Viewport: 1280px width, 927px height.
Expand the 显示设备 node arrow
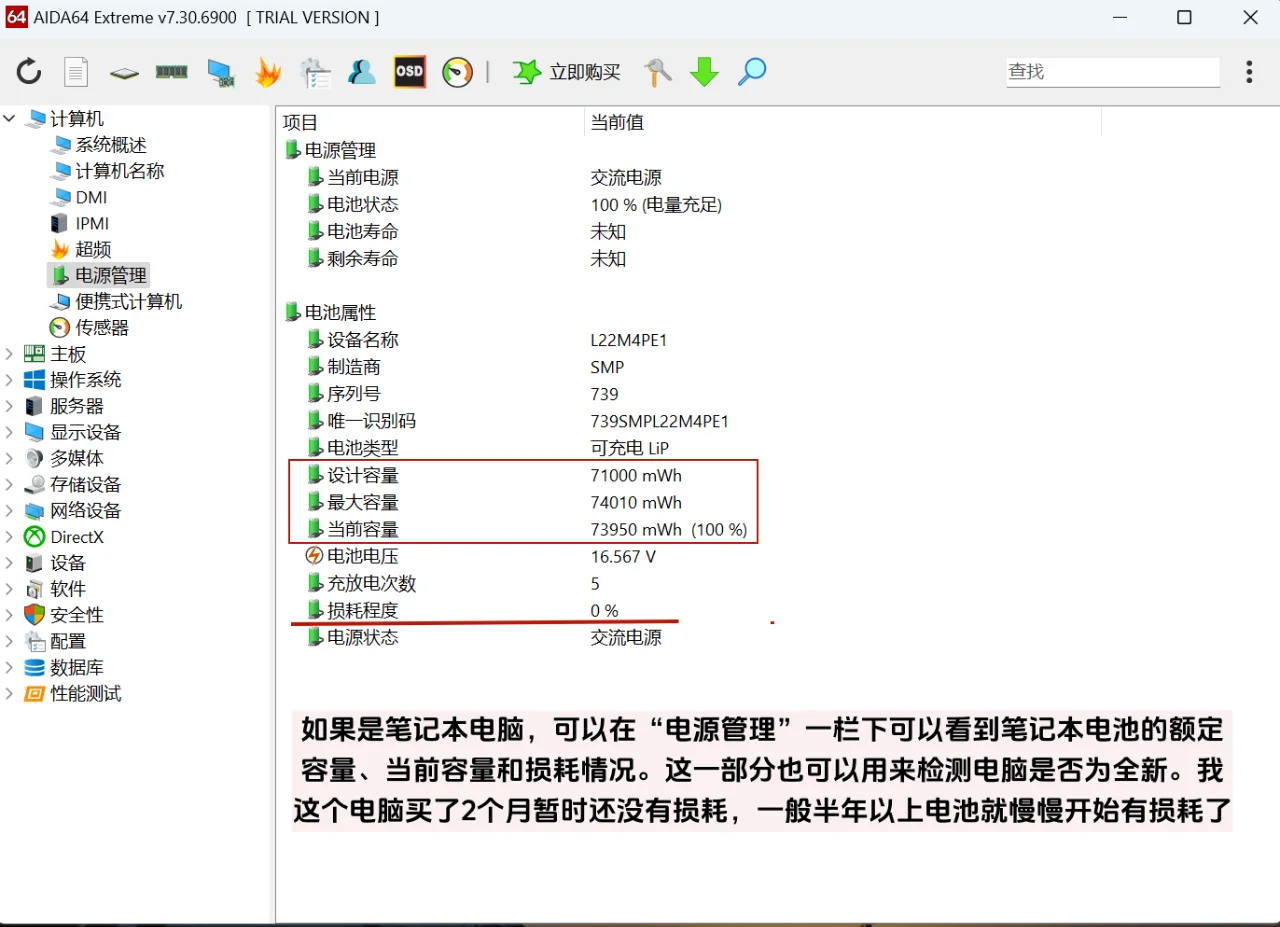click(10, 432)
